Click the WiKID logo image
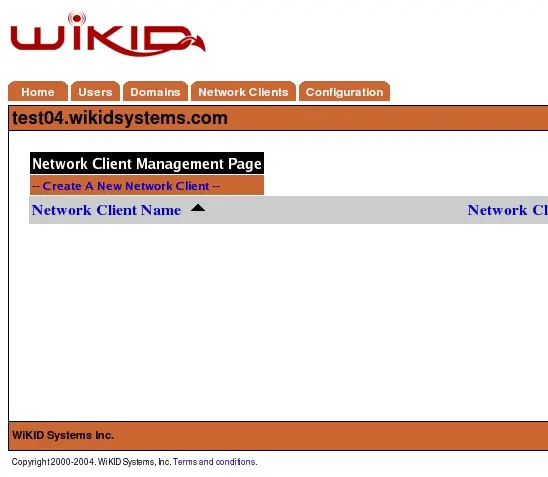The height and width of the screenshot is (477, 548). tap(108, 34)
